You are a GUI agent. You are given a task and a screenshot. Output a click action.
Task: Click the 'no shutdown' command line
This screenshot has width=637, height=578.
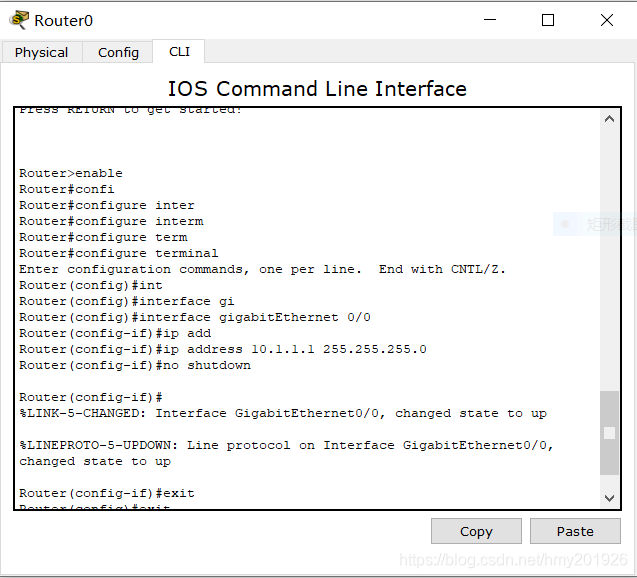click(x=135, y=365)
